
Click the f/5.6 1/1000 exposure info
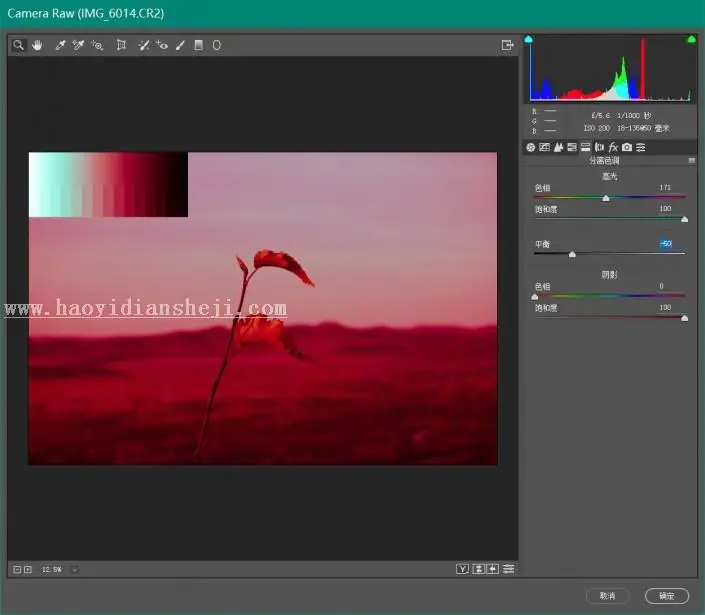[621, 116]
